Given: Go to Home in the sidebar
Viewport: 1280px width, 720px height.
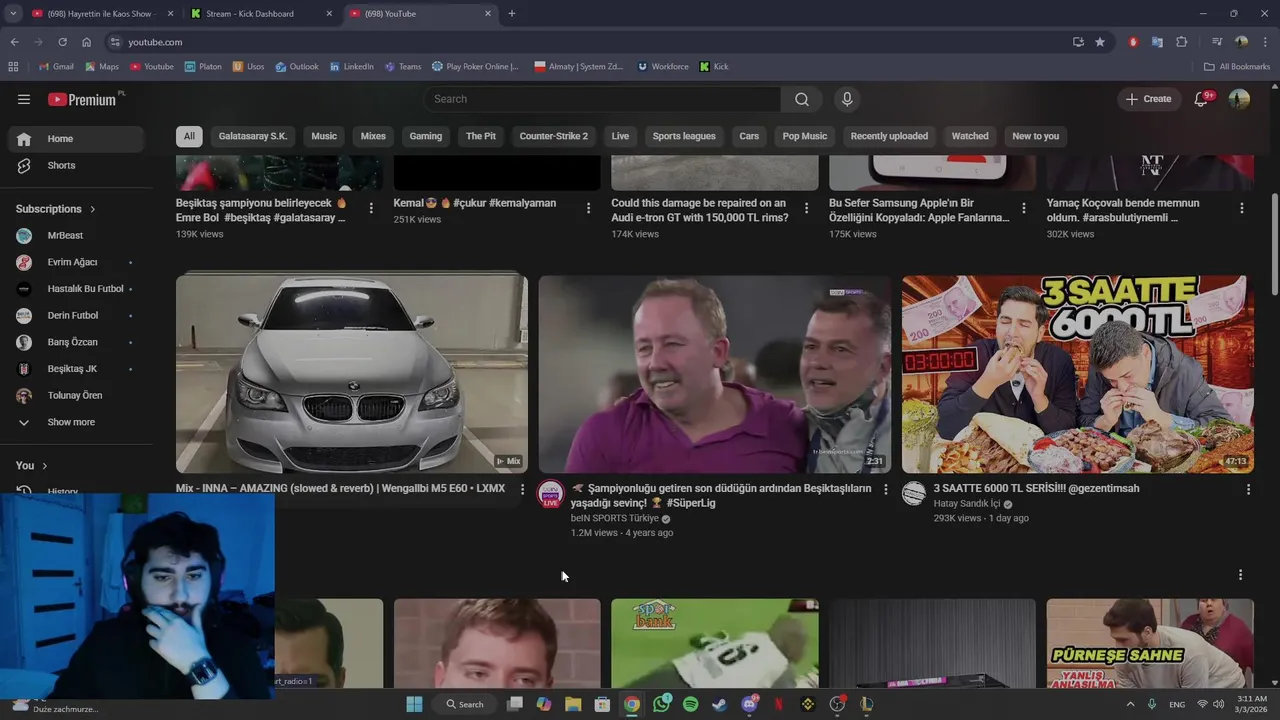Looking at the screenshot, I should 76,139.
